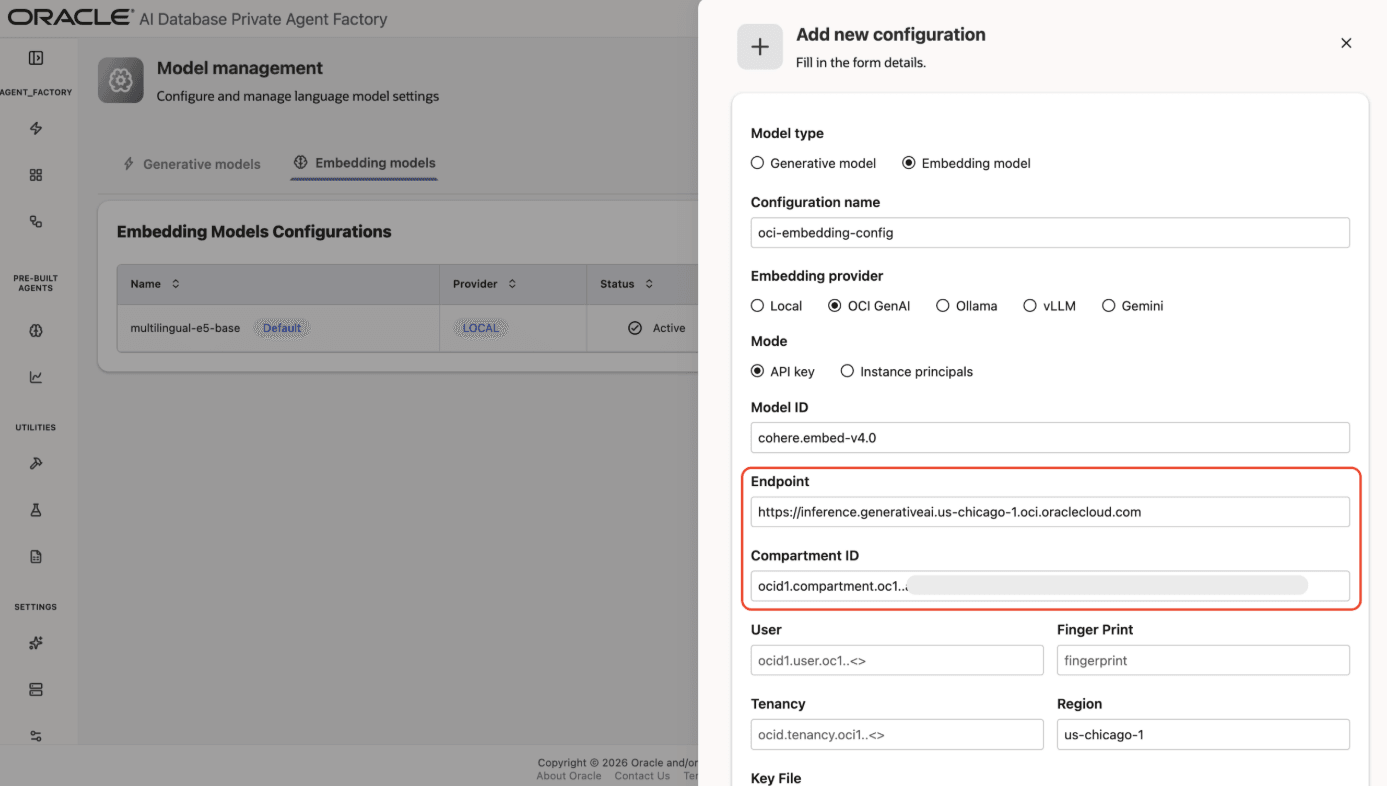Open the lightning bolt sidebar icon
Image resolution: width=1387 pixels, height=786 pixels.
(36, 129)
